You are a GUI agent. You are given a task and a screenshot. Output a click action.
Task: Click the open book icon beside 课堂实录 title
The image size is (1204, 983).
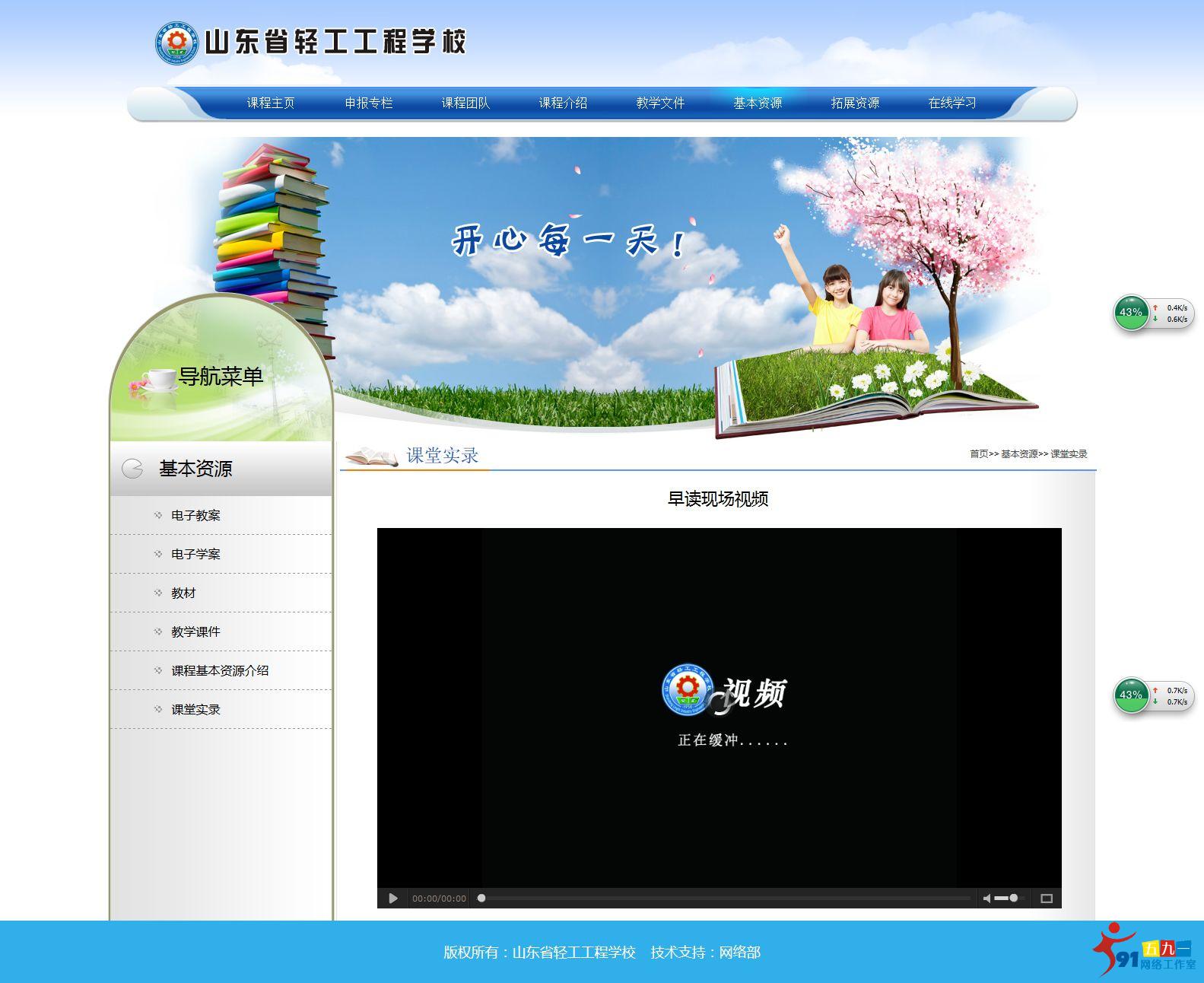tap(371, 457)
